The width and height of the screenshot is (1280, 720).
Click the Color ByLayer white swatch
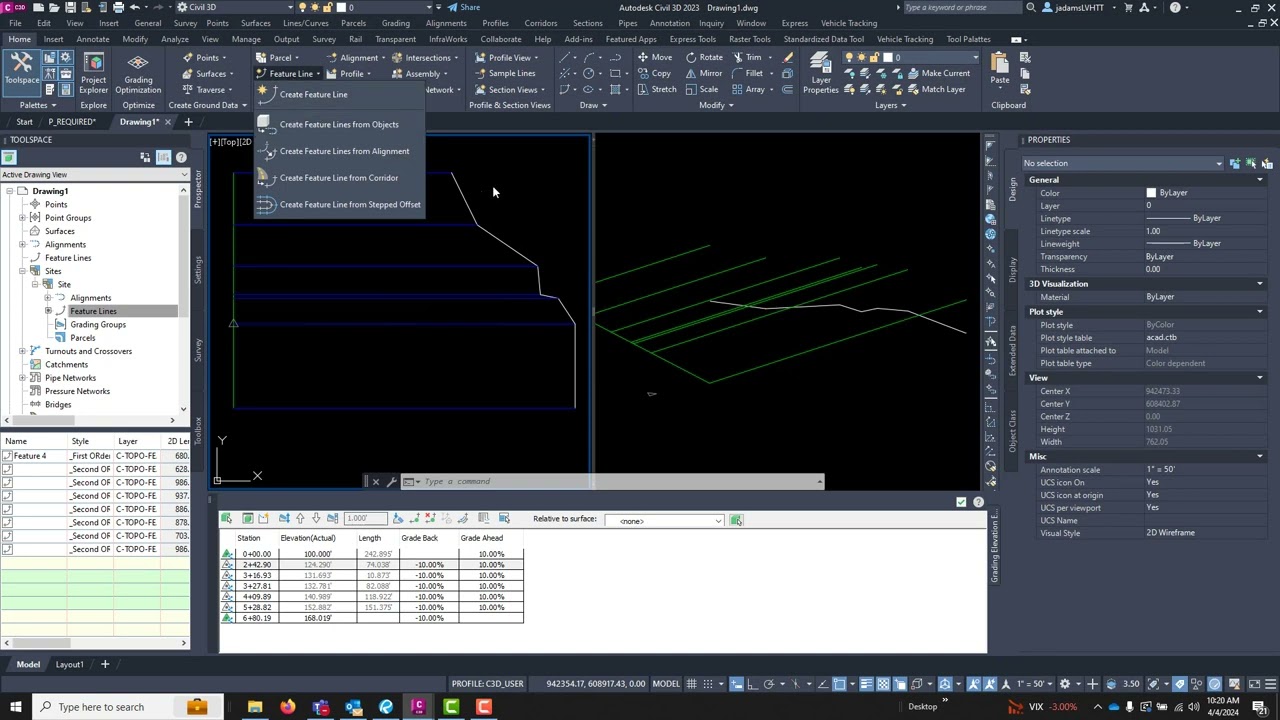coord(1151,193)
